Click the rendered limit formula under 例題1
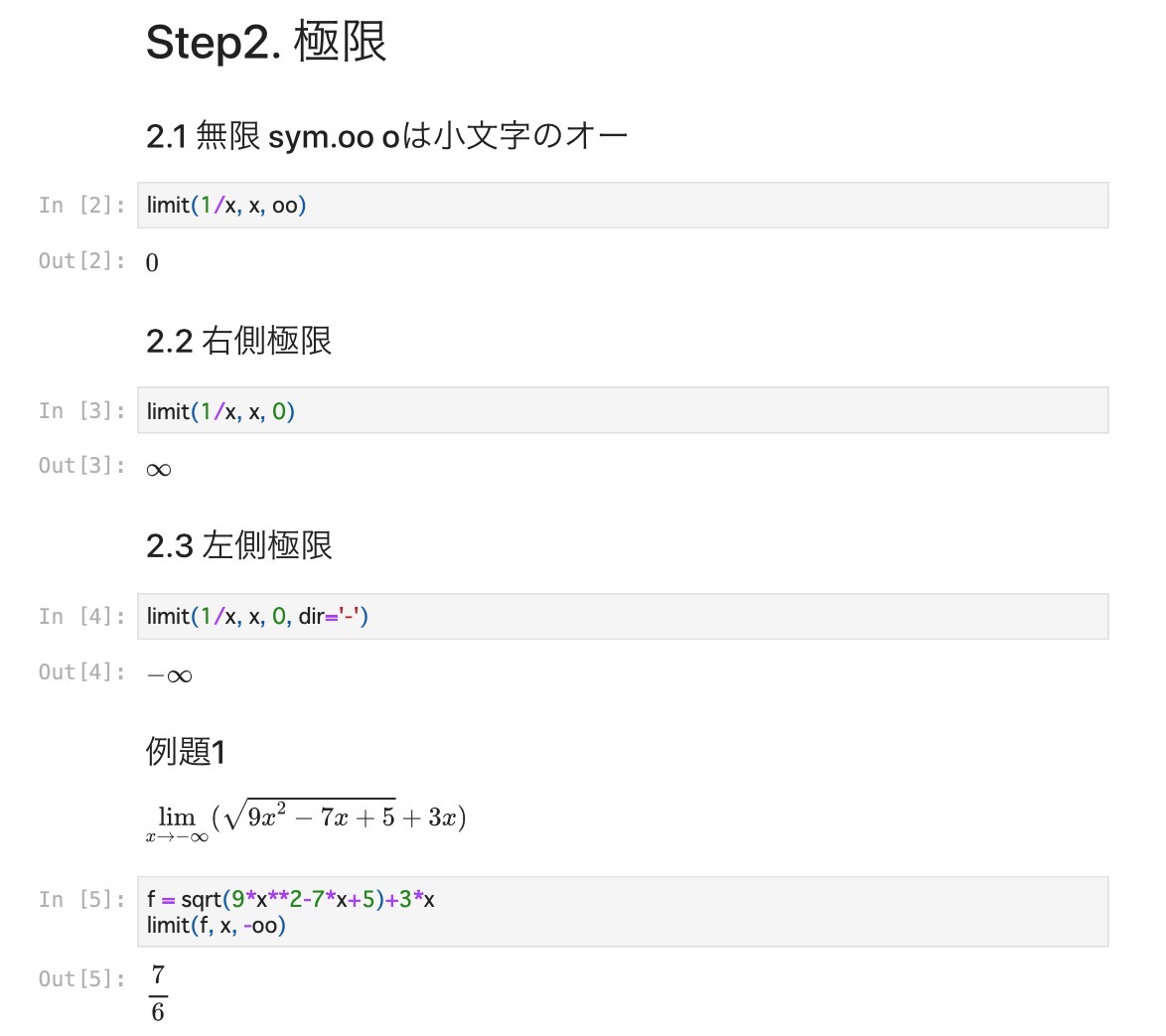 coord(306,820)
